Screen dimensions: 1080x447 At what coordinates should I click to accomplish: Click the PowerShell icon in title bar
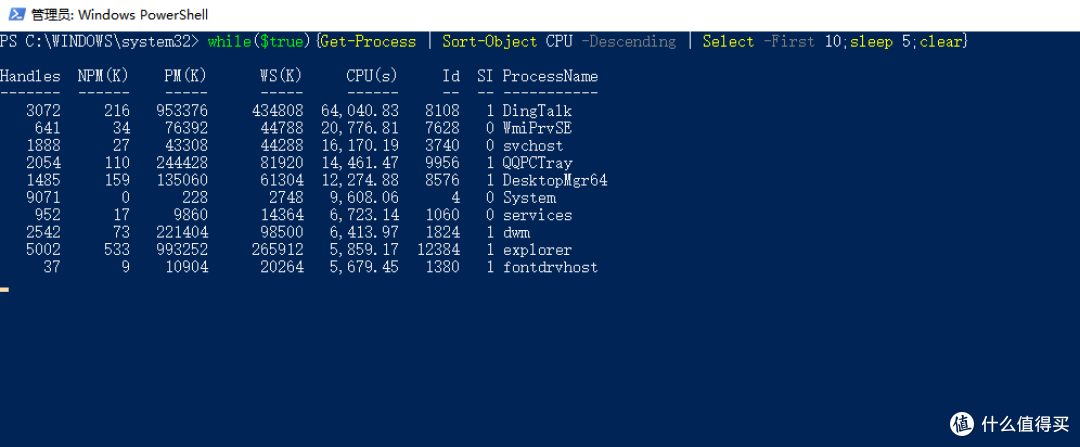coord(18,14)
